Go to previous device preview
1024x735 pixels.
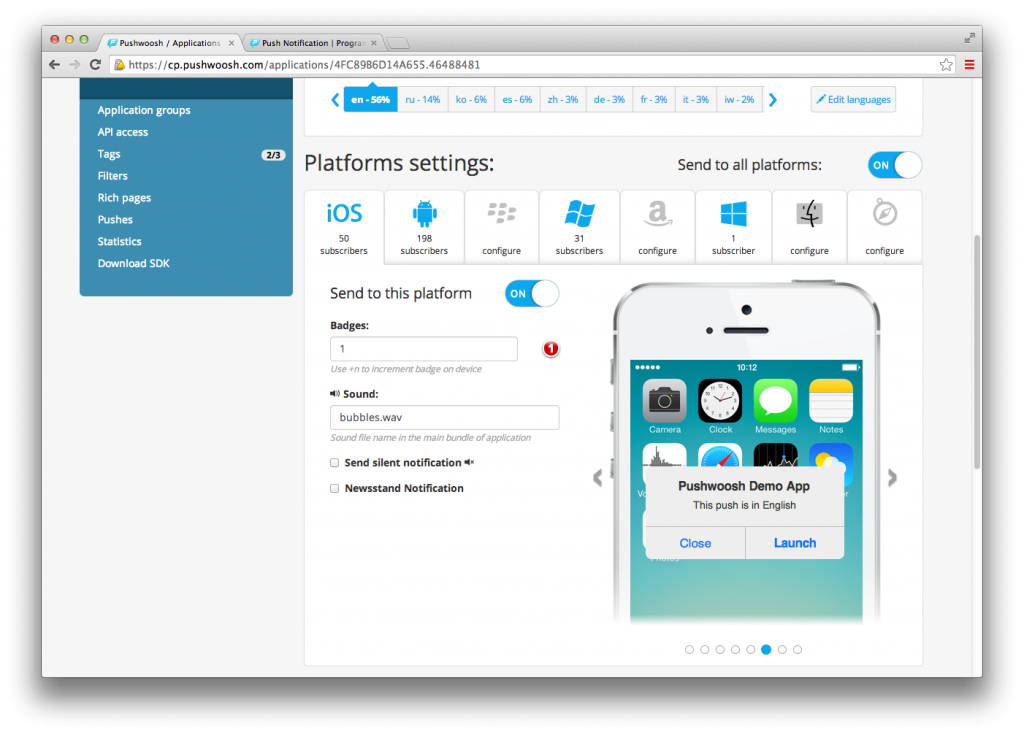[598, 478]
